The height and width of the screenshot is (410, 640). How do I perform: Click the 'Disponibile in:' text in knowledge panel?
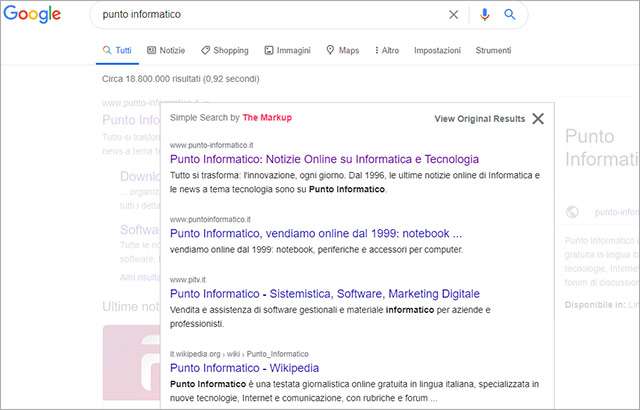click(595, 305)
